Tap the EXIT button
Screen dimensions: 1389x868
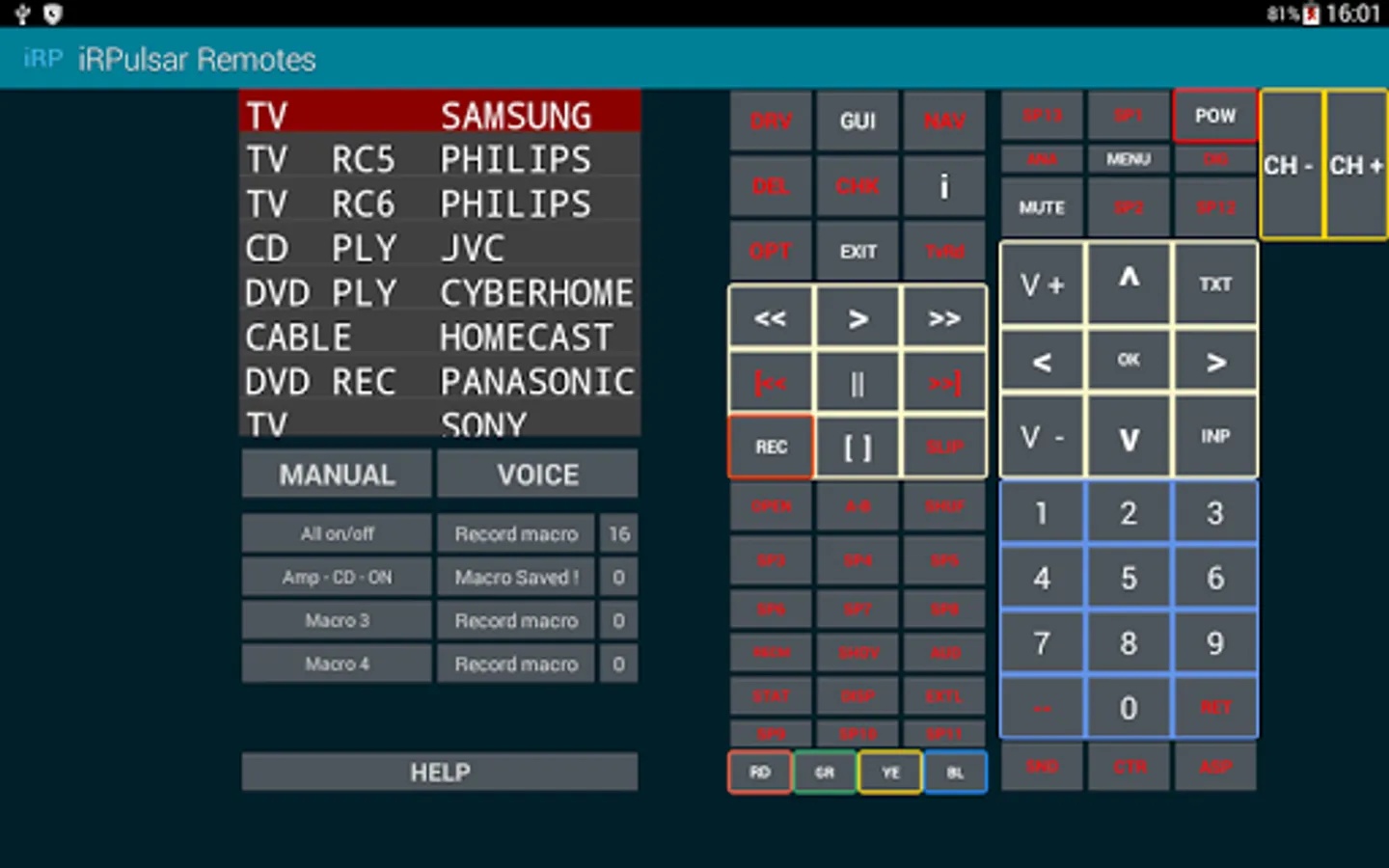tap(858, 252)
